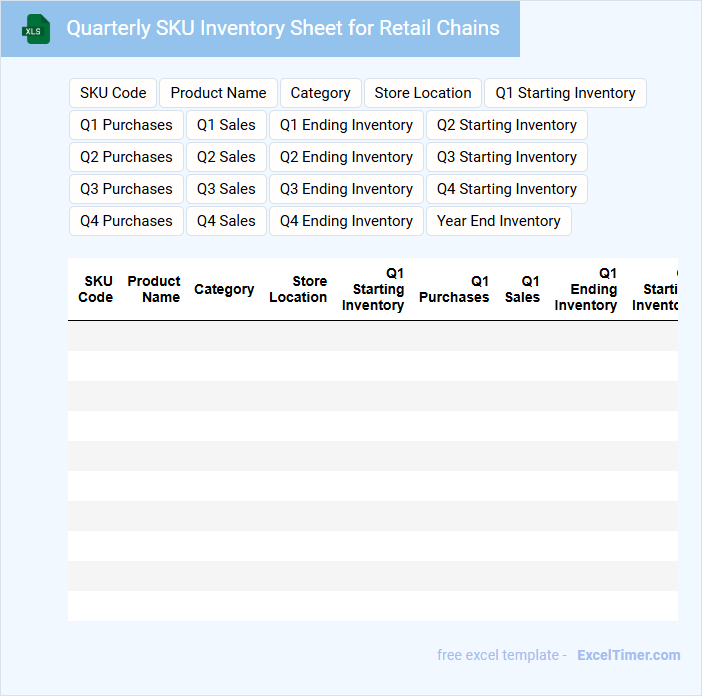Select the Q1 Starting Inventory tag
702x696 pixels.
(565, 93)
